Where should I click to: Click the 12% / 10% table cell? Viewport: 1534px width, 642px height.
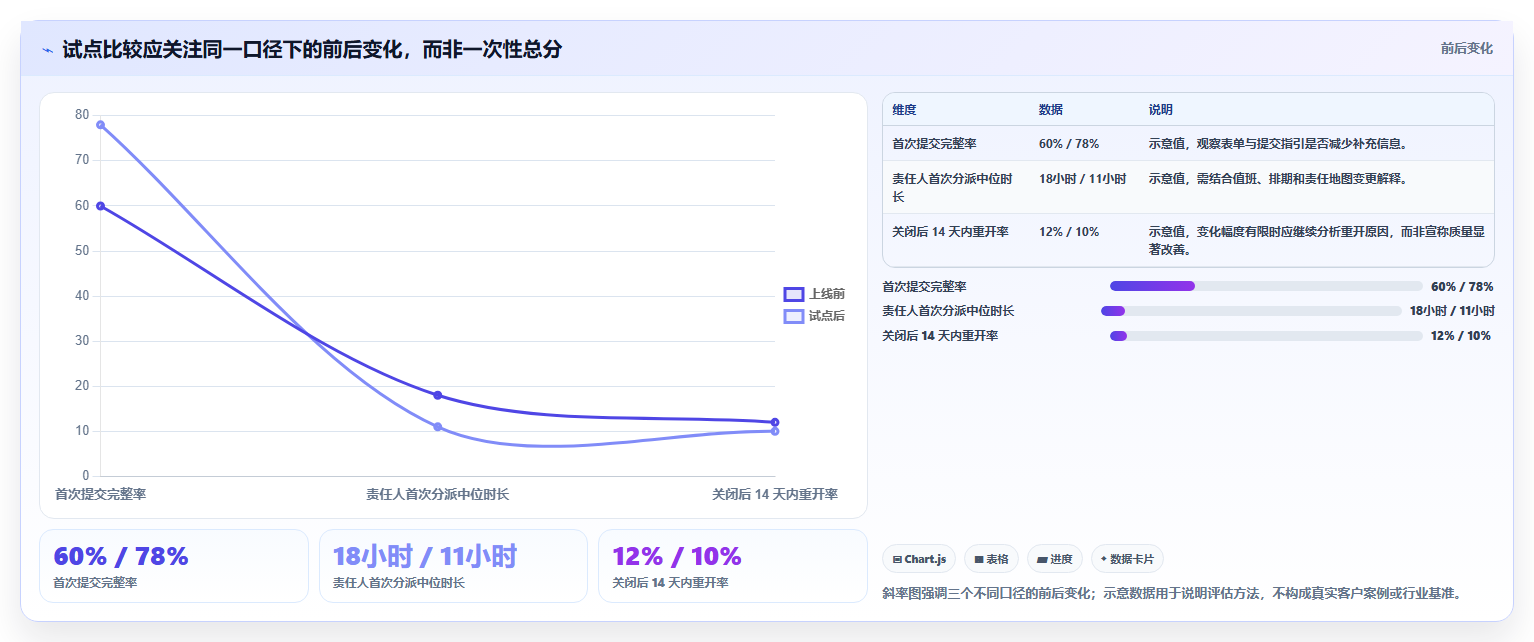coord(1069,232)
